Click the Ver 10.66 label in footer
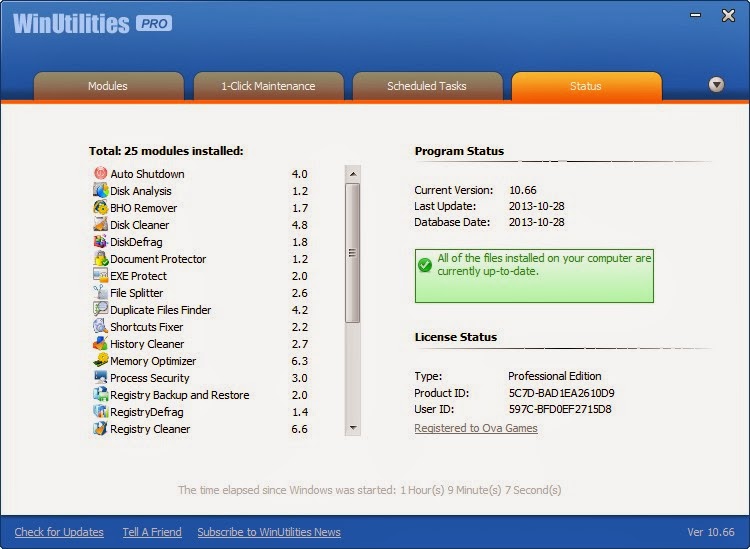 tap(711, 532)
